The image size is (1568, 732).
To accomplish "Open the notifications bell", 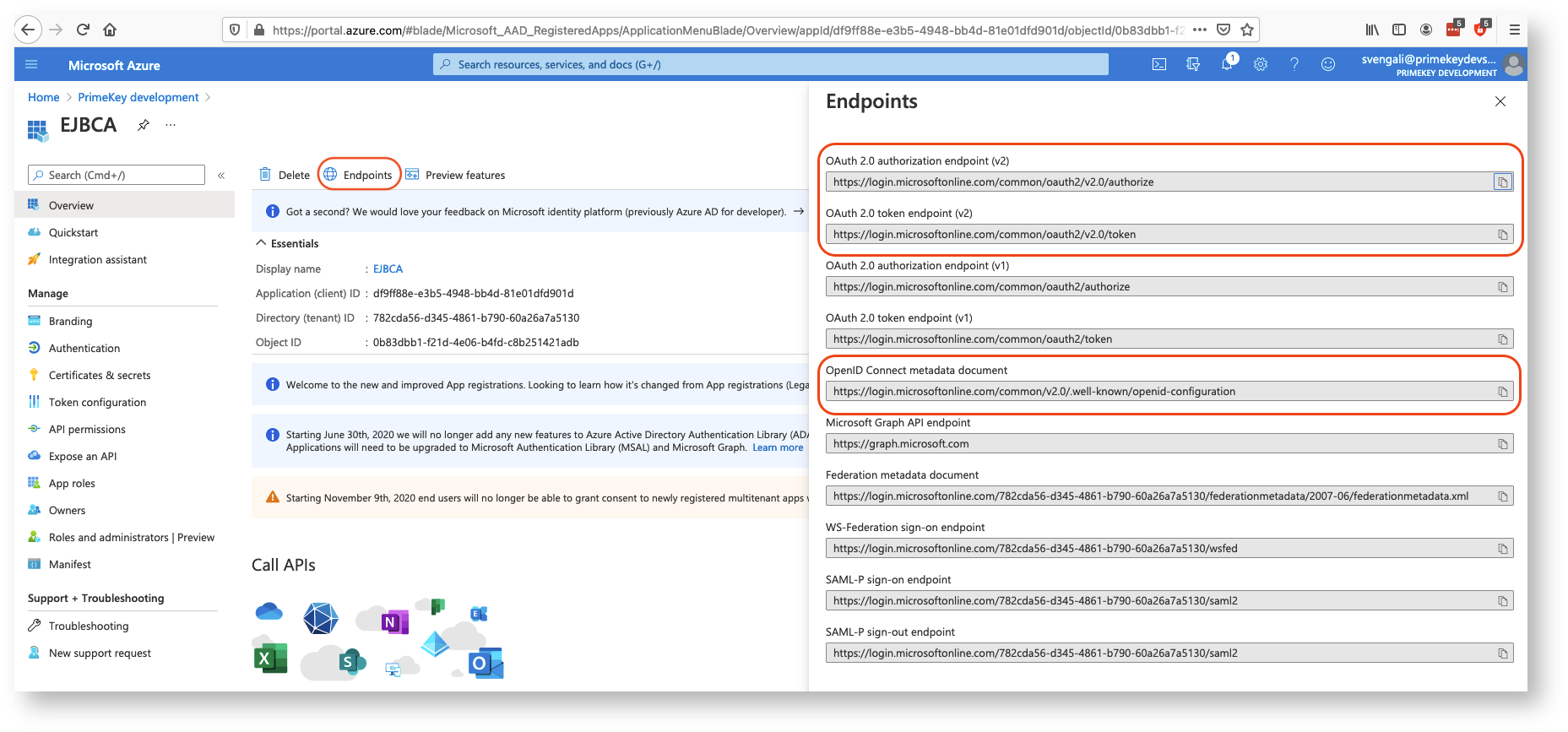I will coord(1227,64).
